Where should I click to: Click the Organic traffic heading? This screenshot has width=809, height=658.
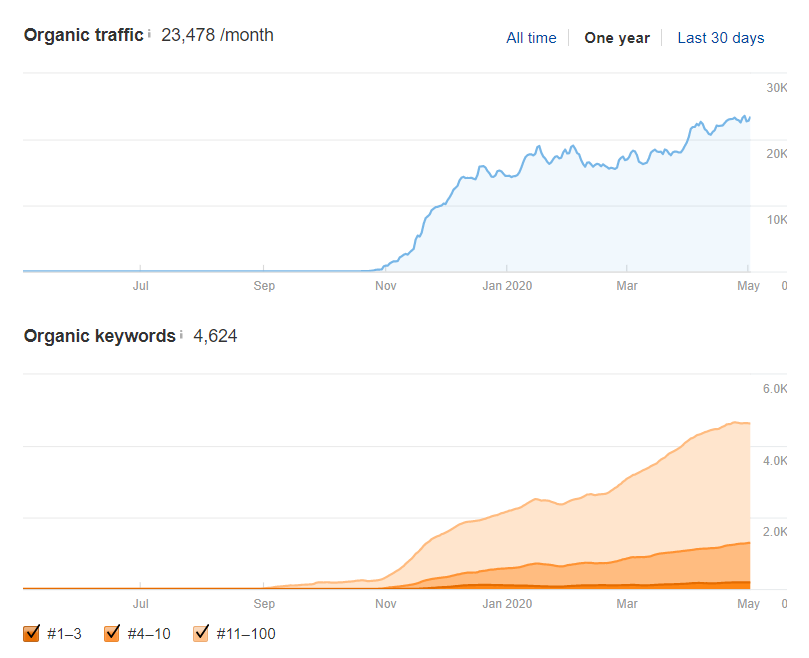(x=84, y=35)
